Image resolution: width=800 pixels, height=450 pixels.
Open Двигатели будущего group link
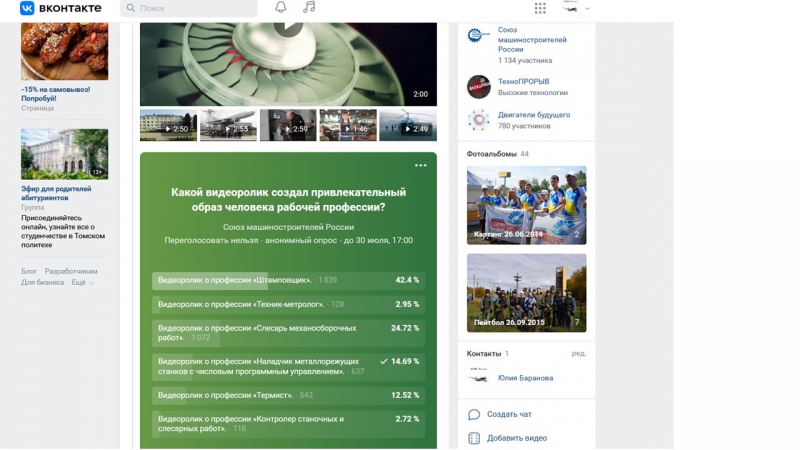[534, 115]
